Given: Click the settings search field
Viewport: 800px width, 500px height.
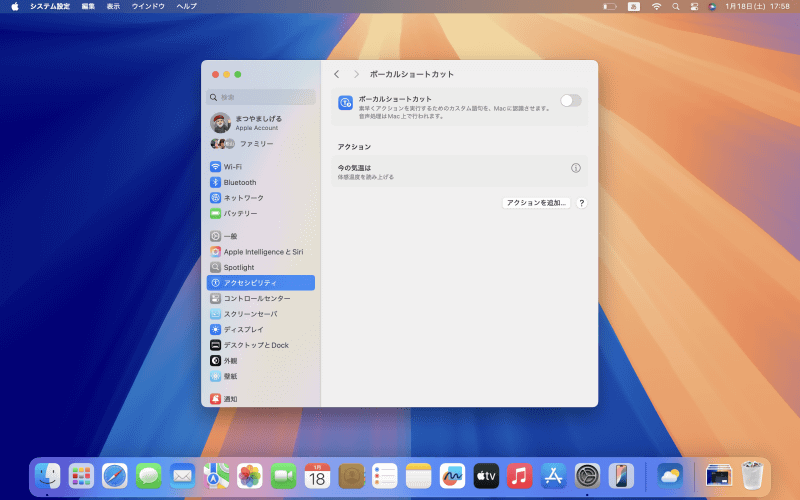Looking at the screenshot, I should [261, 97].
